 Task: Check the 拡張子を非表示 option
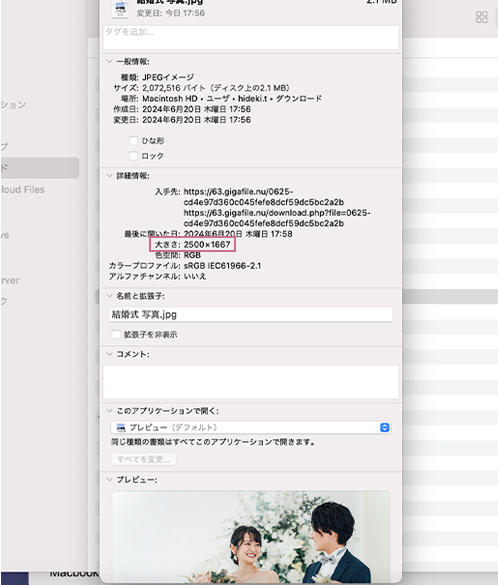(116, 334)
